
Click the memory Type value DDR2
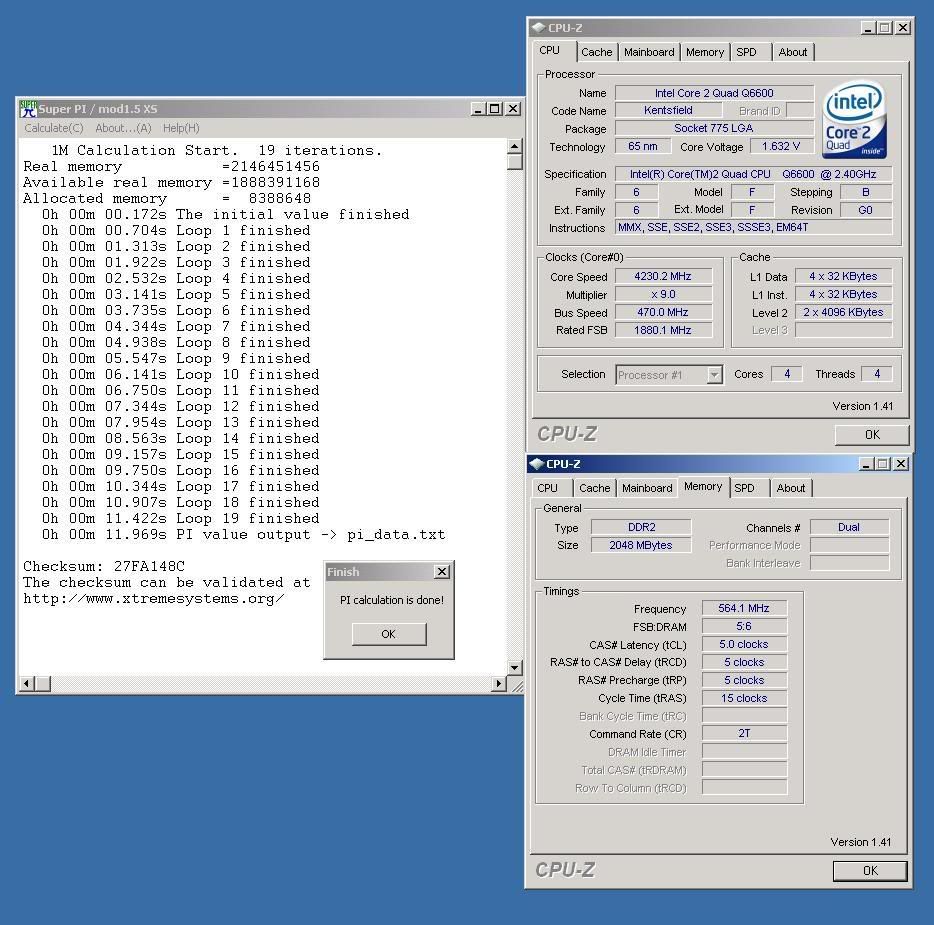(641, 527)
